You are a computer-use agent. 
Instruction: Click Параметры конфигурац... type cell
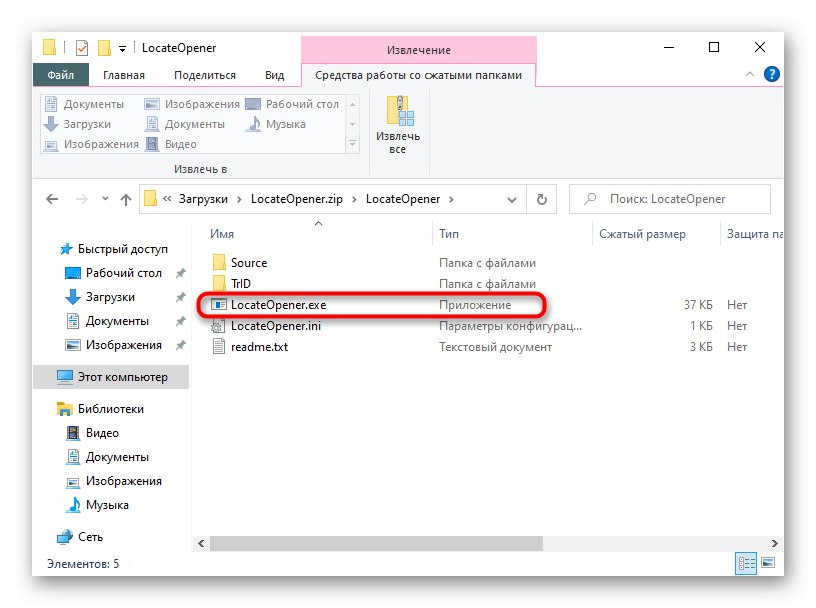[510, 326]
